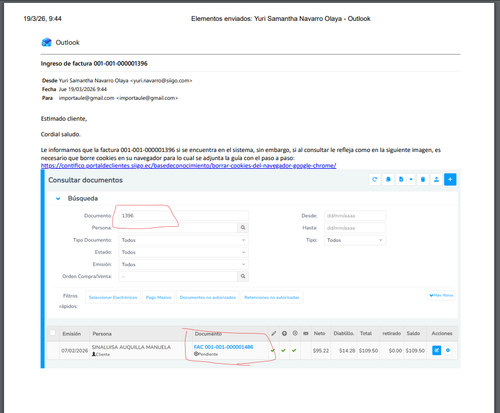Click Acciones column header
This screenshot has height=413, width=500.
[x=442, y=333]
